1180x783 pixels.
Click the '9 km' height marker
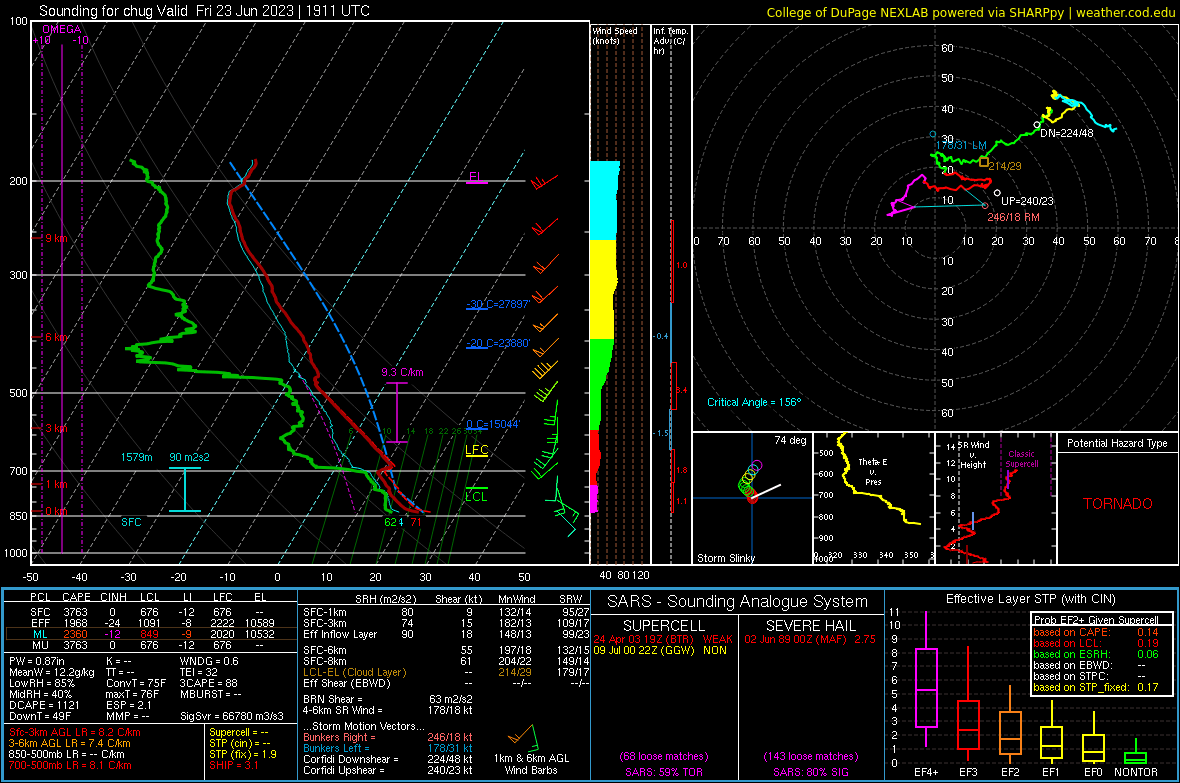tap(56, 238)
